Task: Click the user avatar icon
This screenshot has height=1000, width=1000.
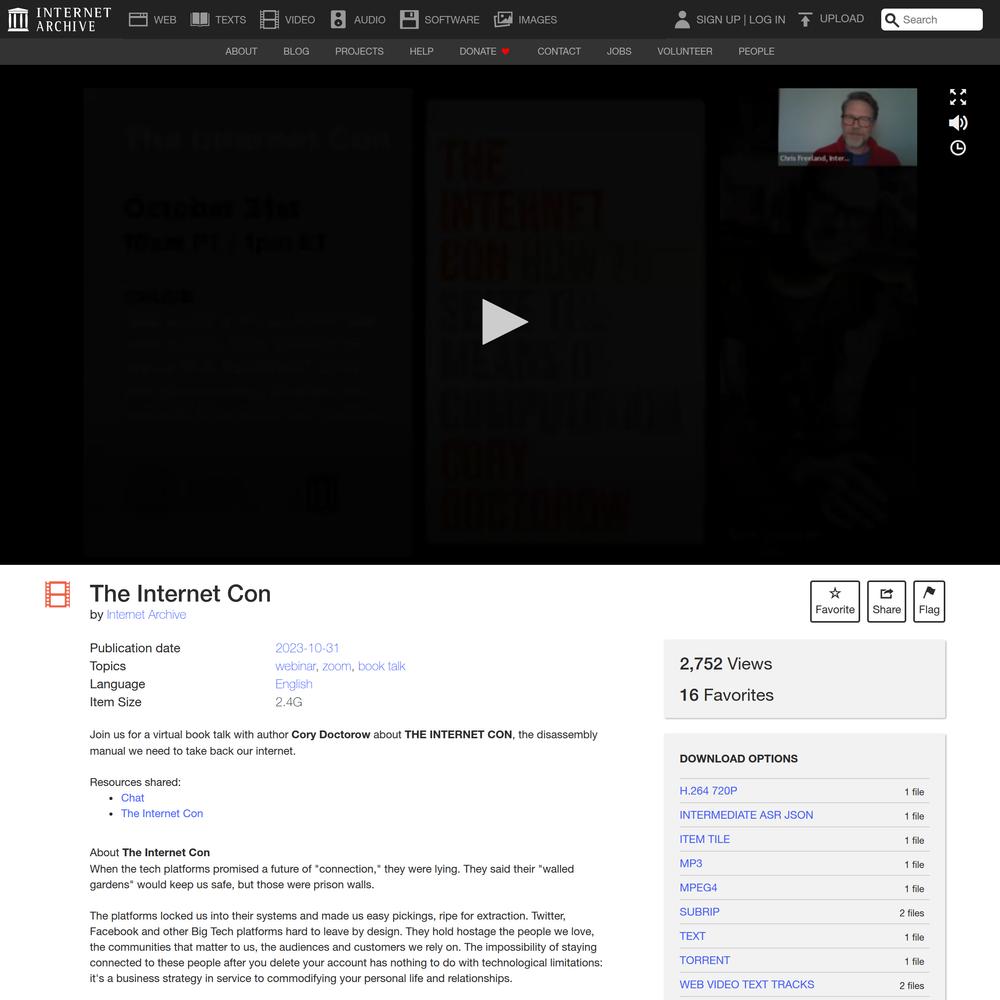Action: pyautogui.click(x=682, y=19)
